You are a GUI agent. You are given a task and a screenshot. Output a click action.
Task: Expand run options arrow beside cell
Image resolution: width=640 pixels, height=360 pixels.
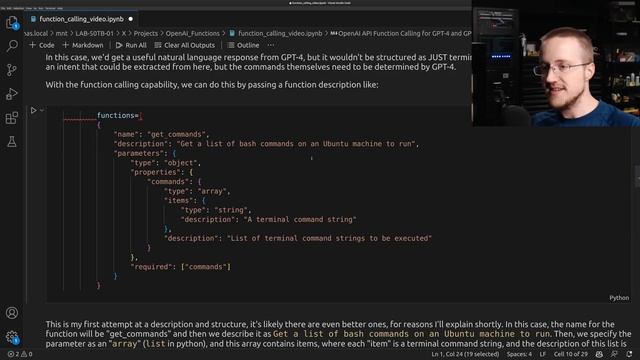pos(42,110)
